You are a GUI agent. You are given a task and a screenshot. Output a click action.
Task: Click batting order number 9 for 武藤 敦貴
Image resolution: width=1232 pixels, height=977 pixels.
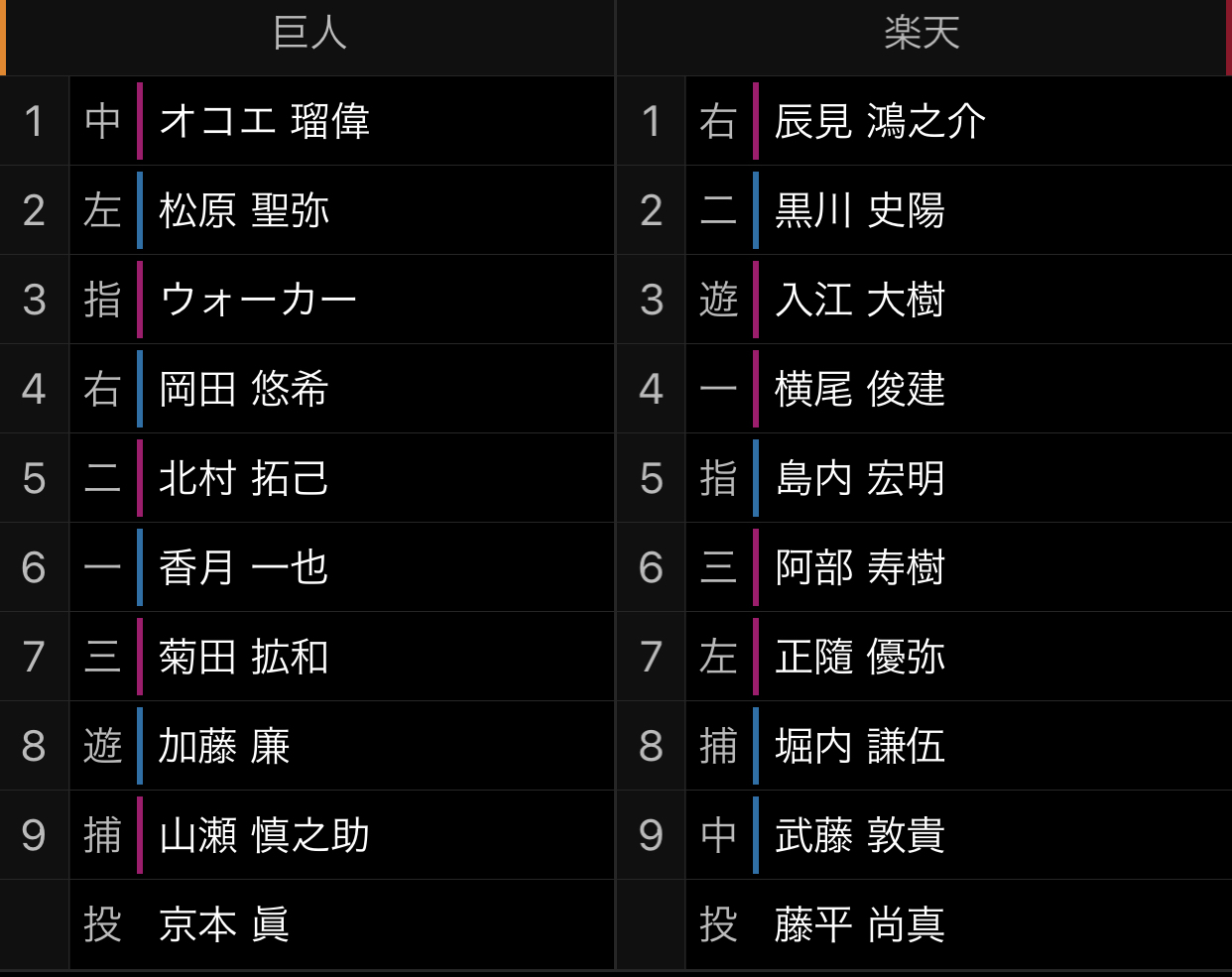[651, 835]
